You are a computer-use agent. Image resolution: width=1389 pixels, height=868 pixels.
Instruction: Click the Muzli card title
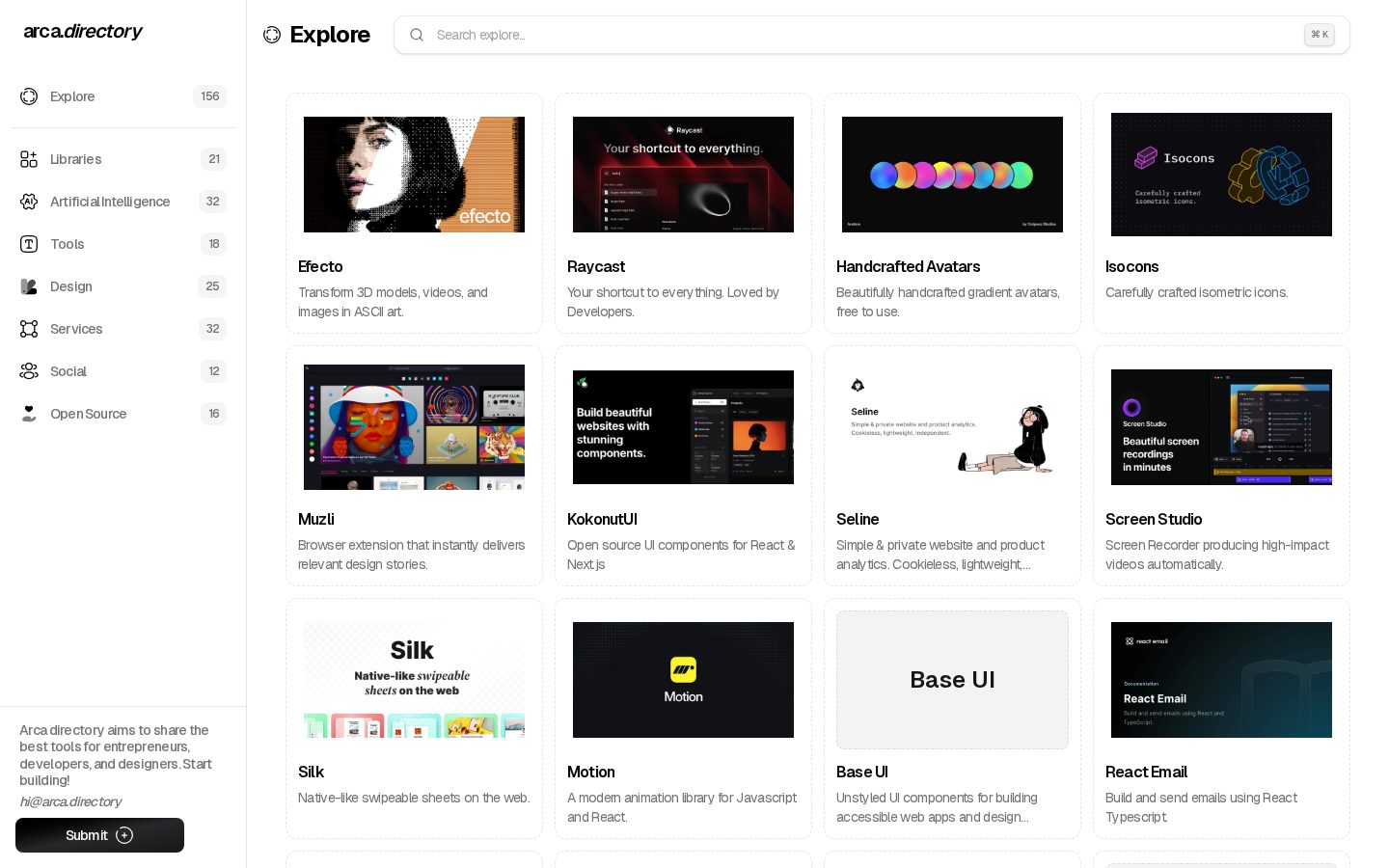pyautogui.click(x=316, y=520)
